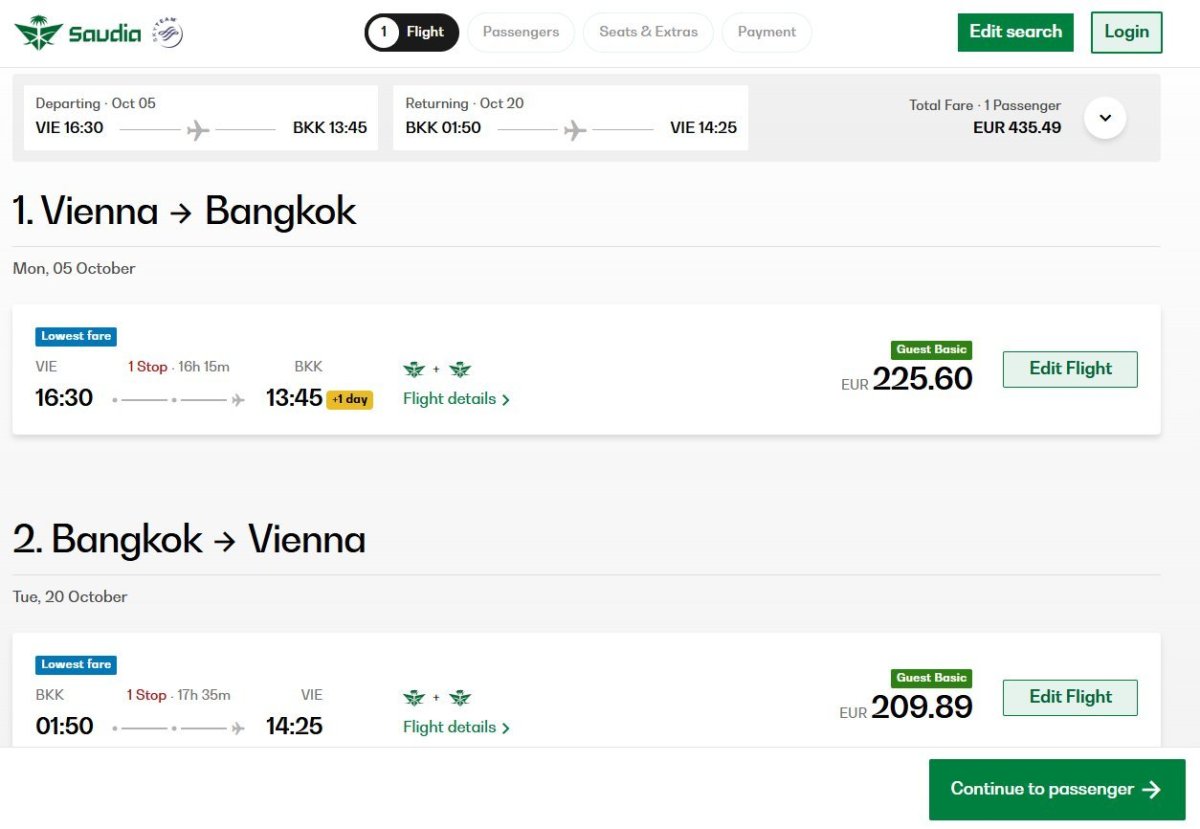Screen dimensions: 1200x829
Task: Edit Flight for the EUR 209.89 return
Action: (1070, 697)
